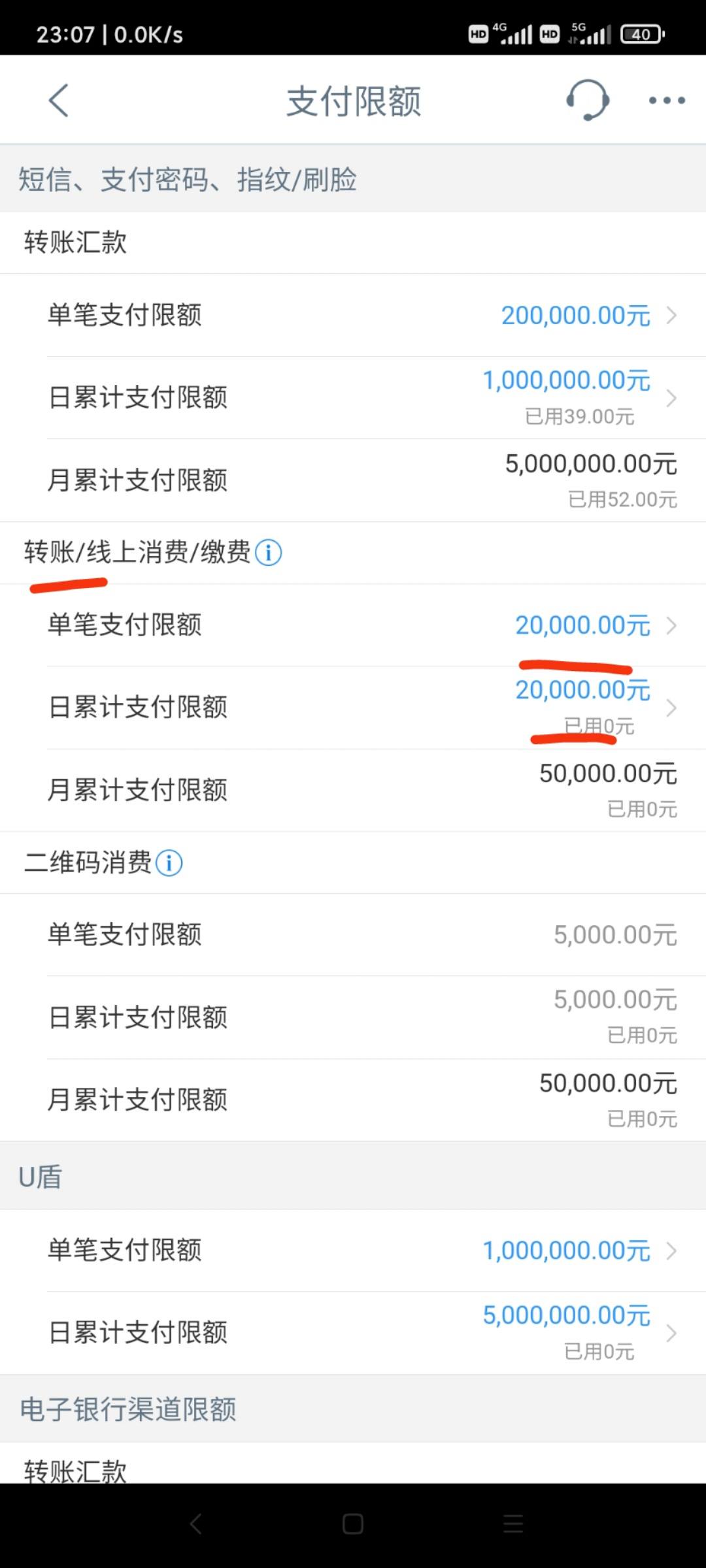The width and height of the screenshot is (706, 1568).
Task: Tap info icon beside 转账/线上消费/缴费
Action: [268, 553]
